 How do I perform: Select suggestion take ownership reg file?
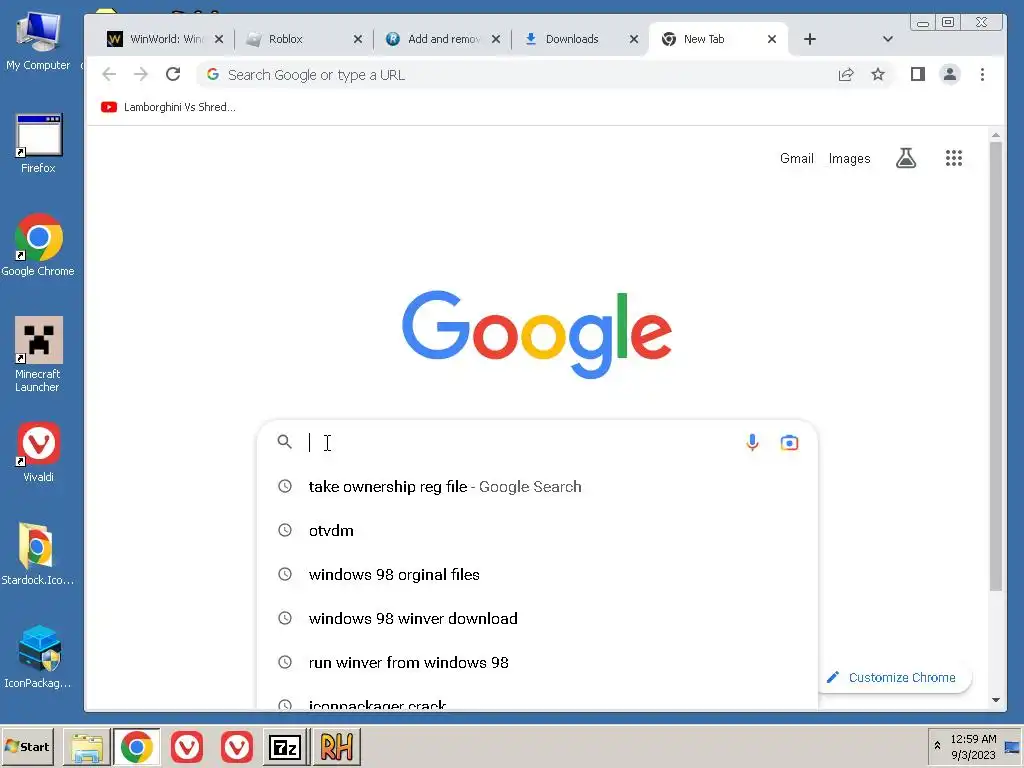(537, 487)
